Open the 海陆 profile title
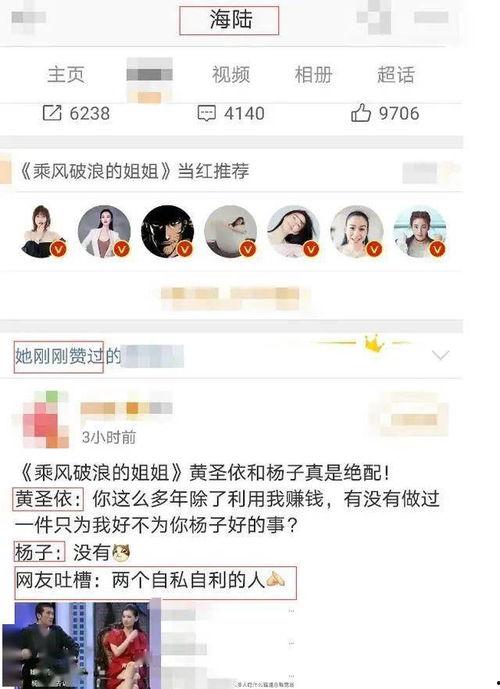The image size is (500, 689). point(229,20)
